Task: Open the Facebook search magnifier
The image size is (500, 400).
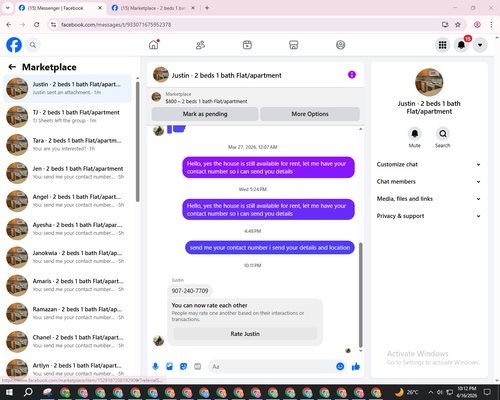Action: (x=33, y=45)
